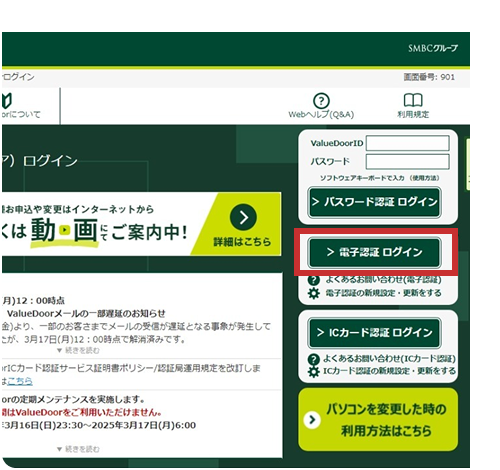Image resolution: width=500 pixels, height=470 pixels.
Task: Click the ValueDoorについて beginner mark icon
Action: click(x=7, y=101)
